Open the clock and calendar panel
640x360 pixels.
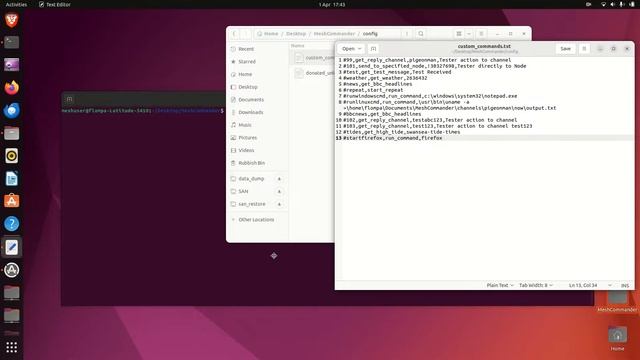pos(332,4)
